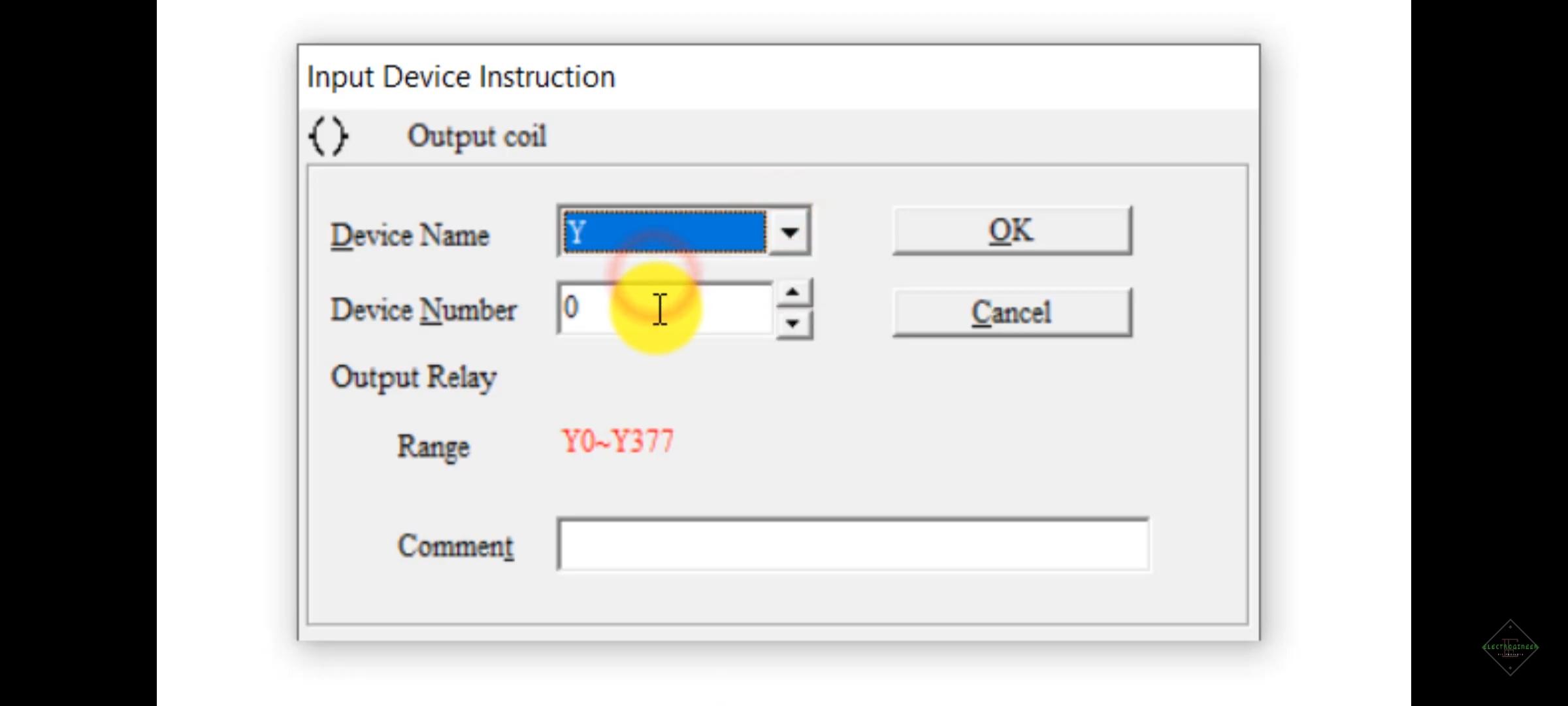1568x706 pixels.
Task: Click the Output coil parentheses icon
Action: pos(328,136)
